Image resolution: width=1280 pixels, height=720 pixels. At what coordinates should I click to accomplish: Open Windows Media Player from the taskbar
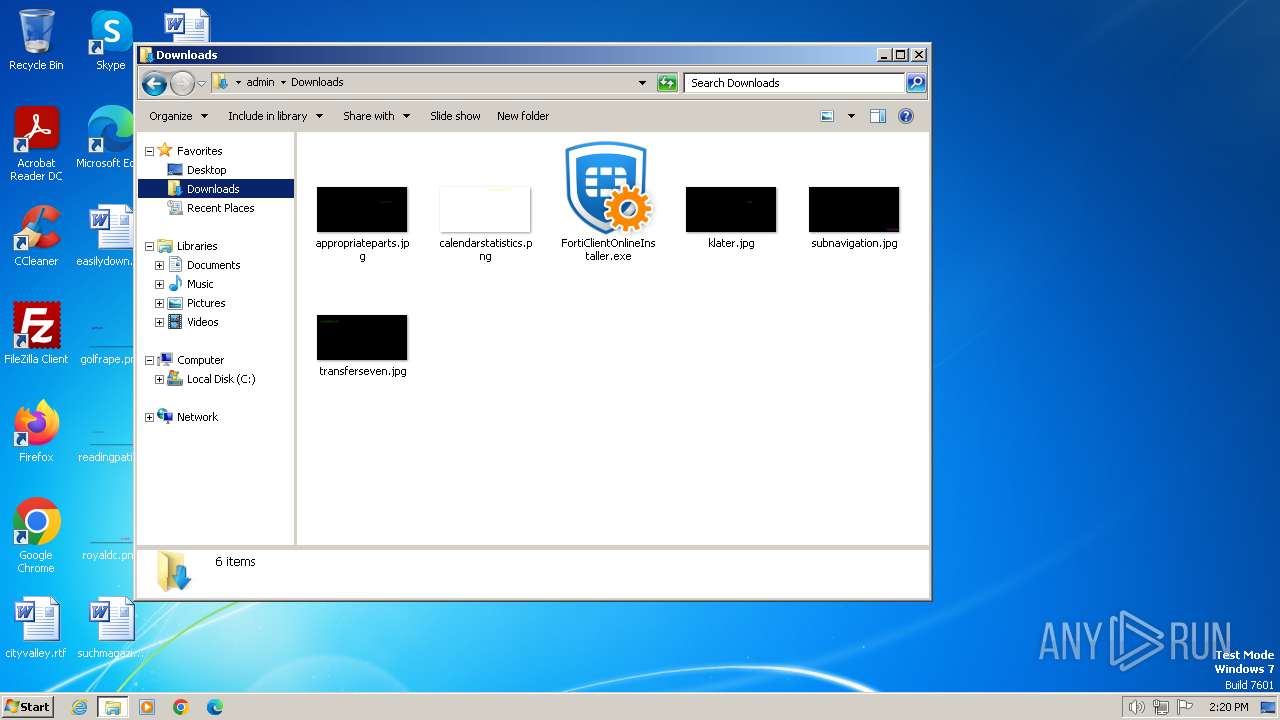147,707
